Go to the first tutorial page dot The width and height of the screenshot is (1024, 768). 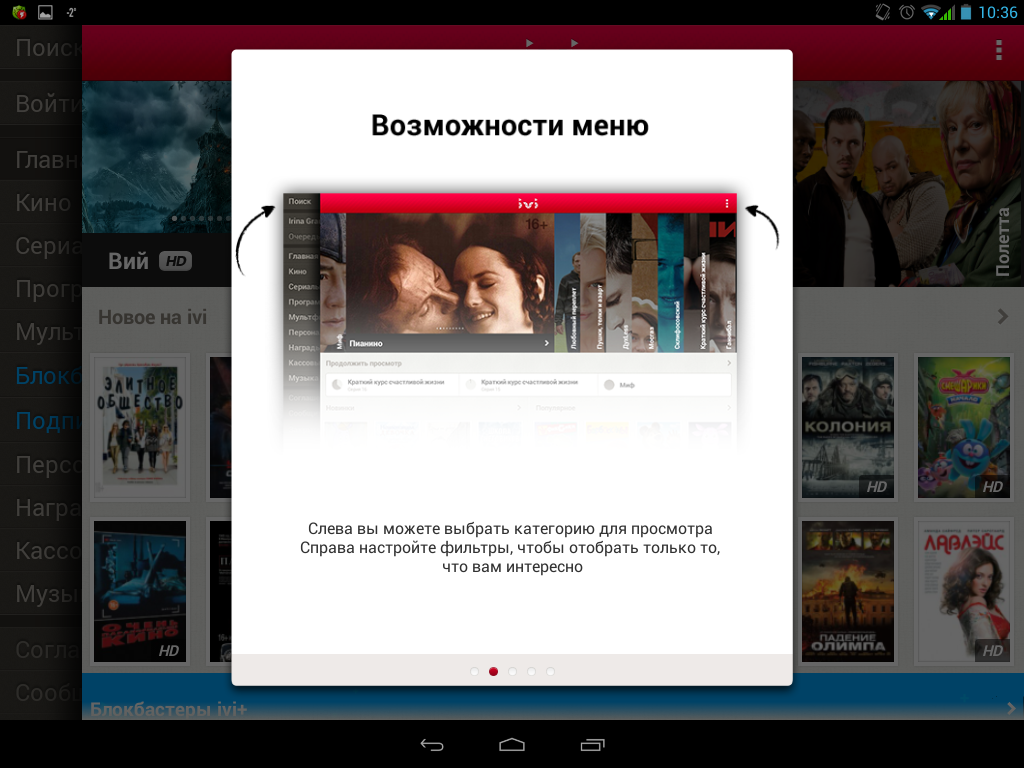point(475,671)
